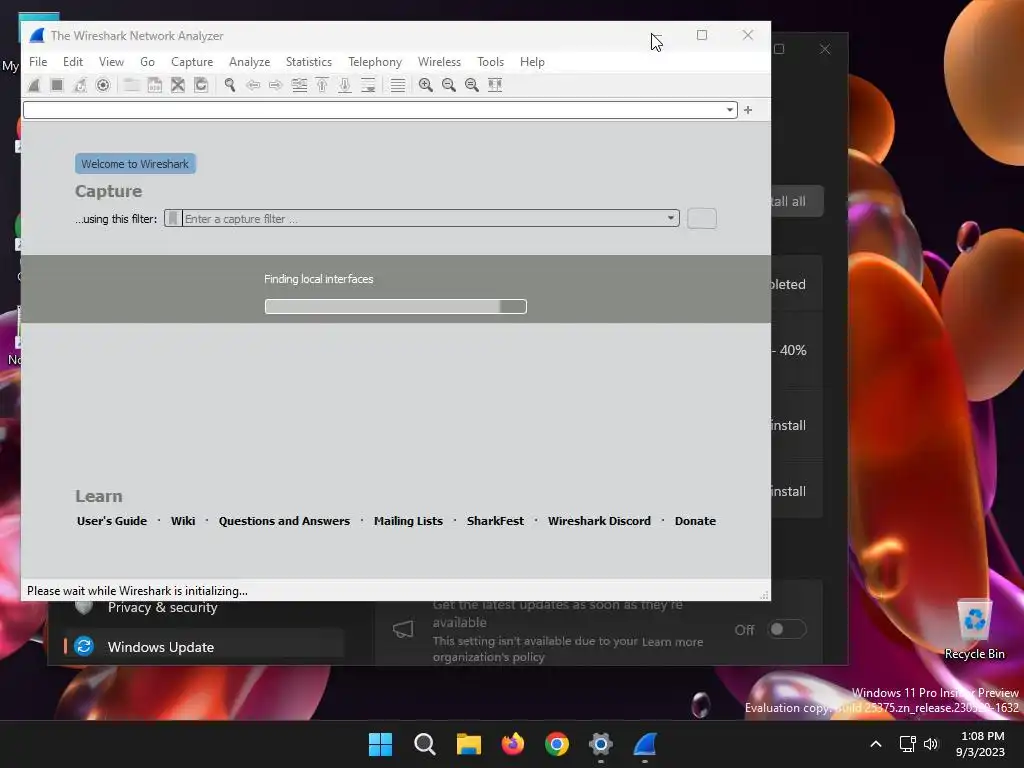Open the Donate link
The width and height of the screenshot is (1024, 768).
tap(695, 521)
